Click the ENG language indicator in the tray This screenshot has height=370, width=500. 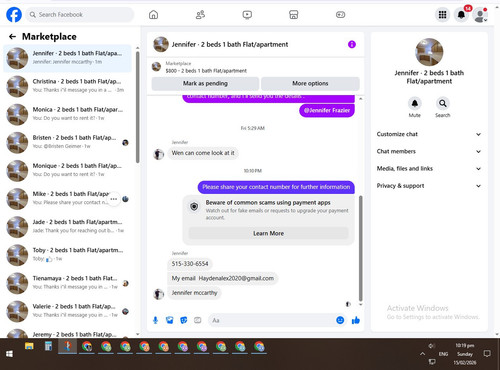pyautogui.click(x=443, y=354)
